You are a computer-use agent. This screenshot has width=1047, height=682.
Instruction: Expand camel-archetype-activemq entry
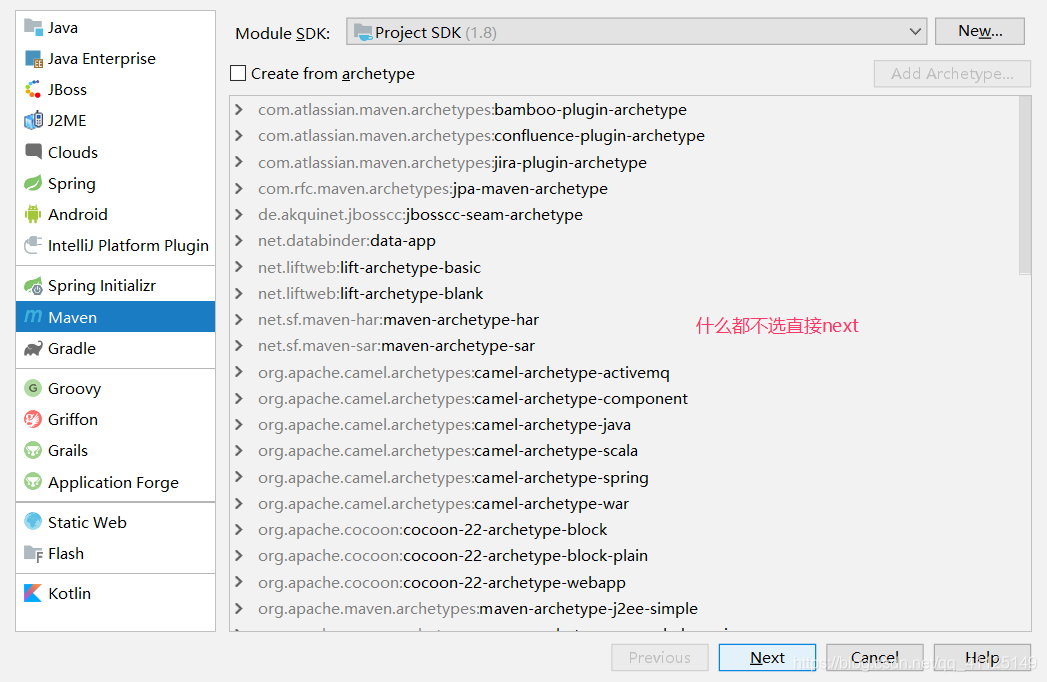click(239, 372)
